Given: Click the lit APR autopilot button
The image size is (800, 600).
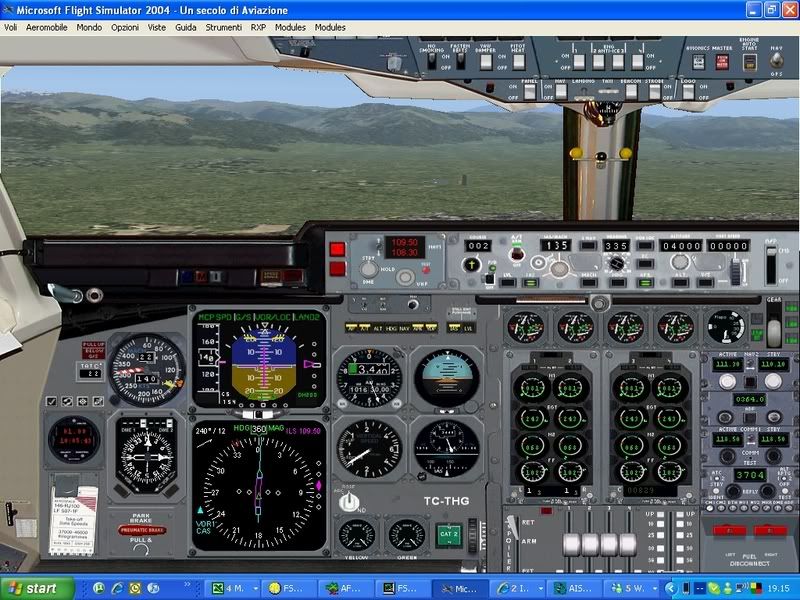Looking at the screenshot, I should click(x=645, y=282).
